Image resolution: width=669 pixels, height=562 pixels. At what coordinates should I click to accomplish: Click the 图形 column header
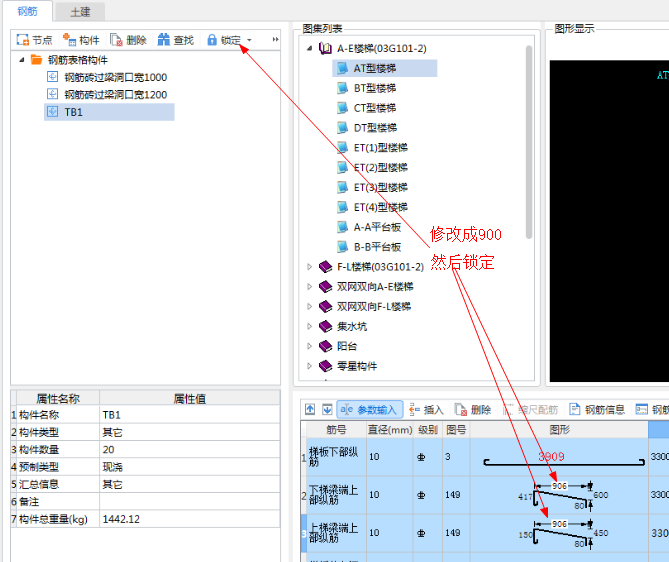click(x=559, y=430)
